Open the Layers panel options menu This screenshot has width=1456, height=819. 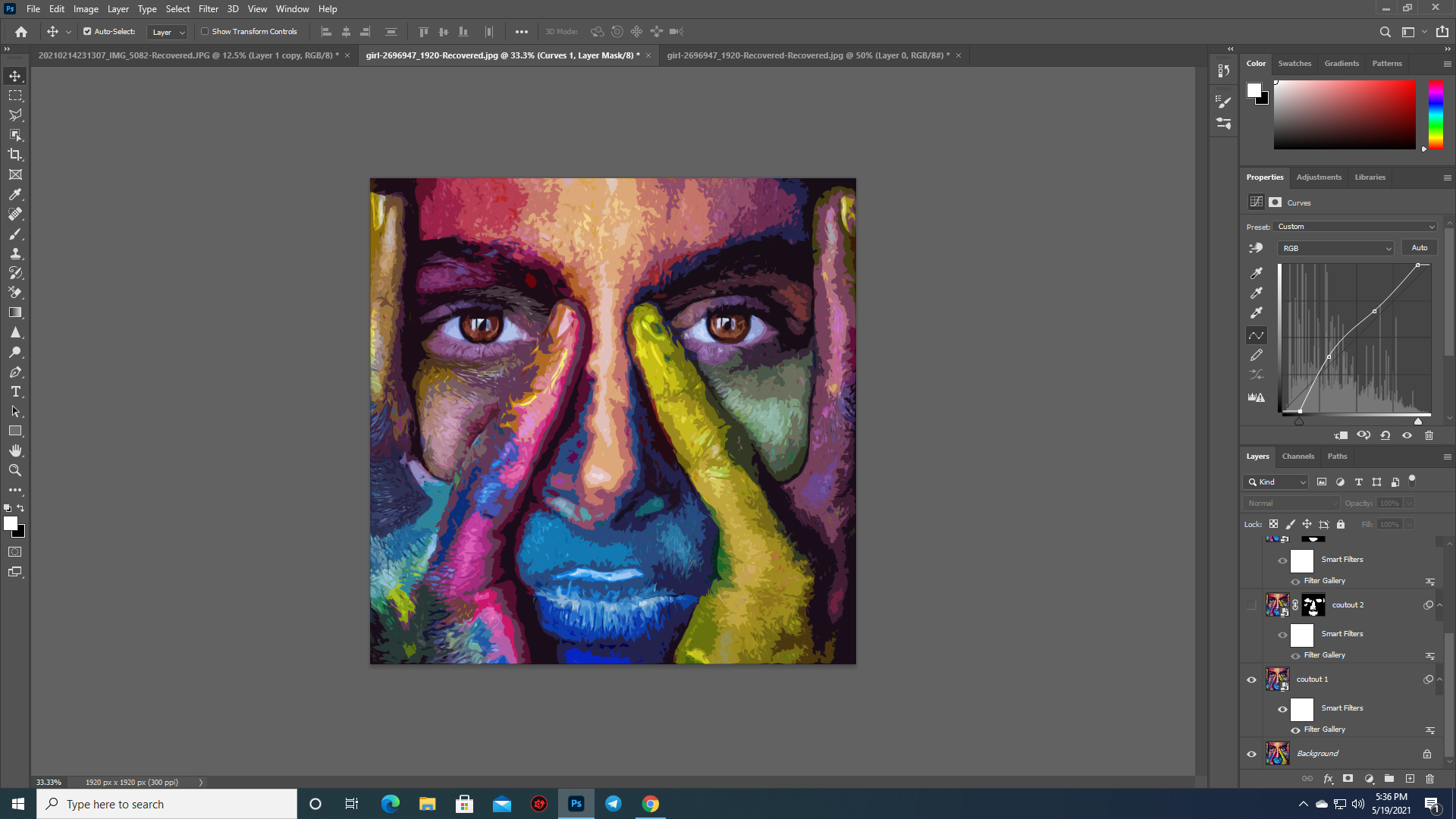tap(1447, 457)
